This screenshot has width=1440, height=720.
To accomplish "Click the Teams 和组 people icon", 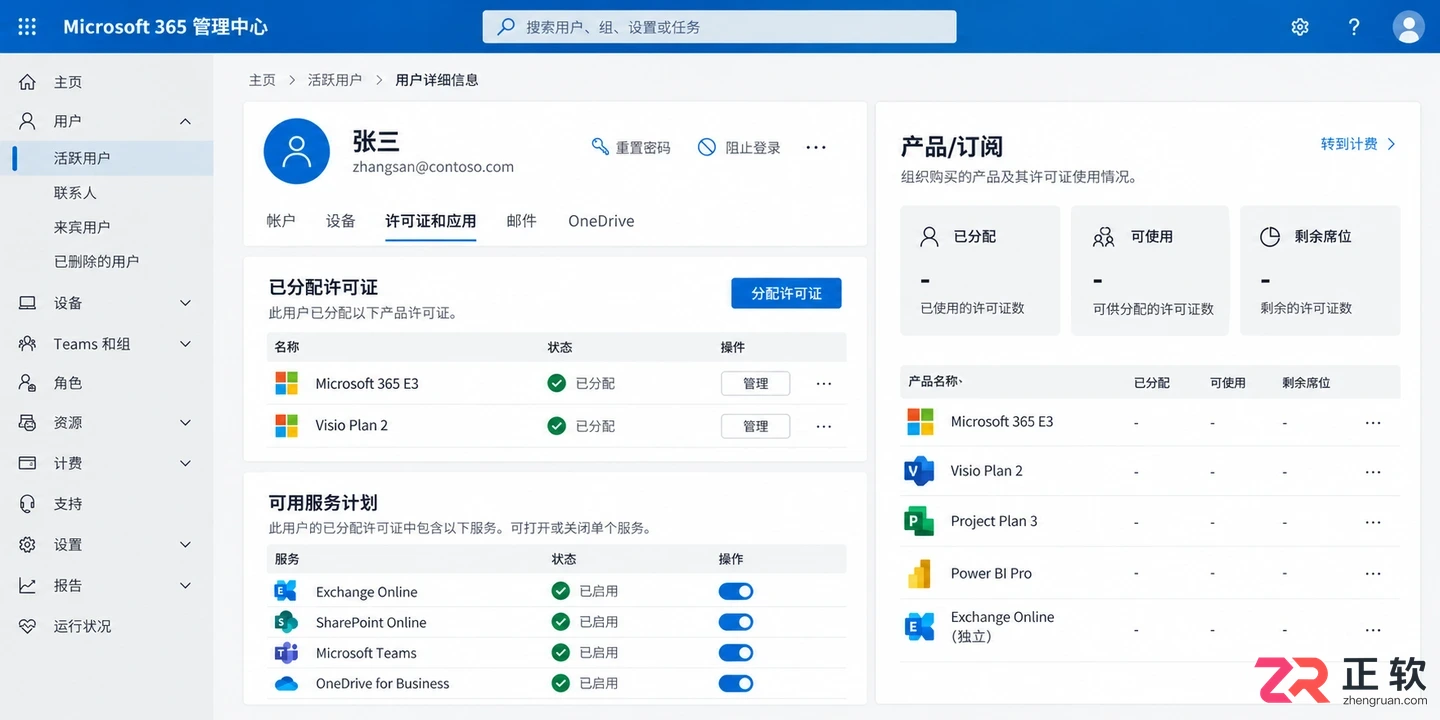I will tap(28, 344).
